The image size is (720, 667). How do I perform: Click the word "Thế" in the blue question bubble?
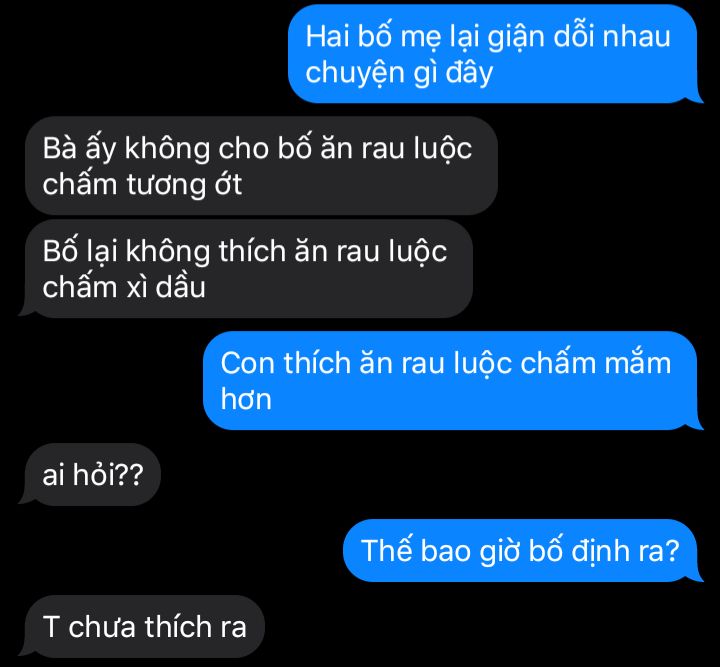(x=387, y=550)
